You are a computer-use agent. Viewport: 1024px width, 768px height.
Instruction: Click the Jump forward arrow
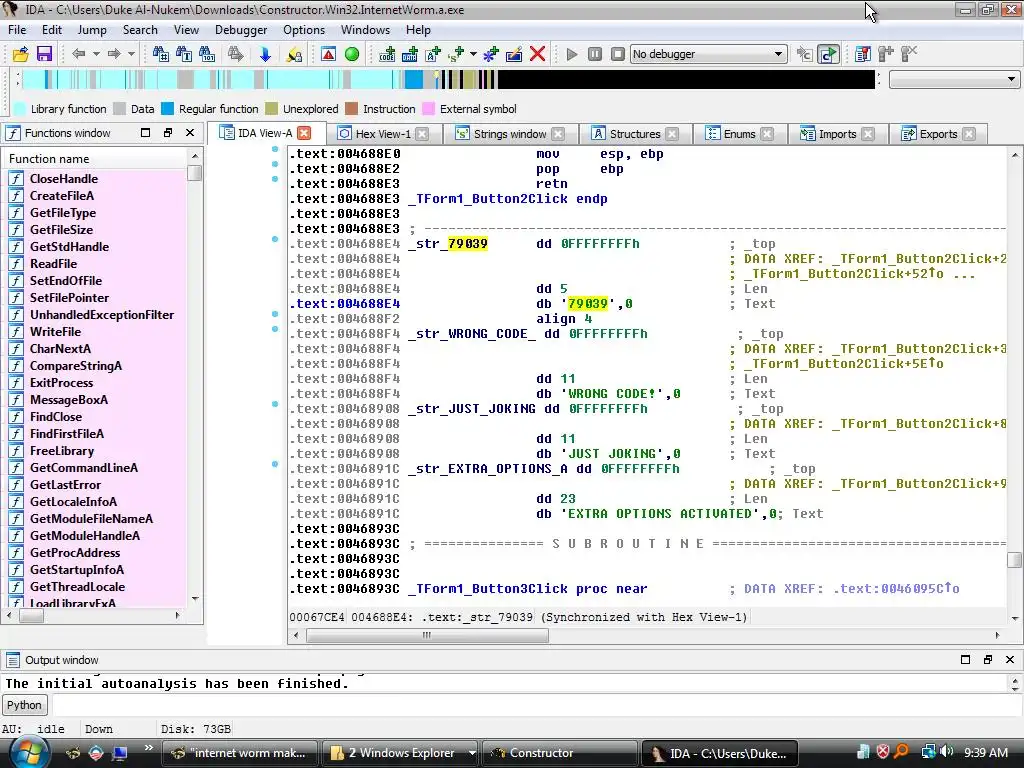click(114, 54)
